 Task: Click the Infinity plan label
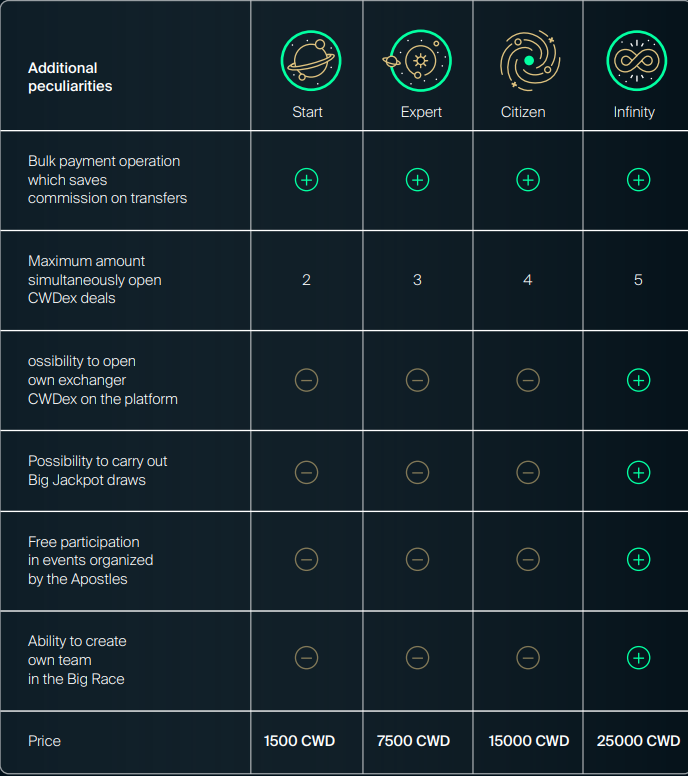634,112
